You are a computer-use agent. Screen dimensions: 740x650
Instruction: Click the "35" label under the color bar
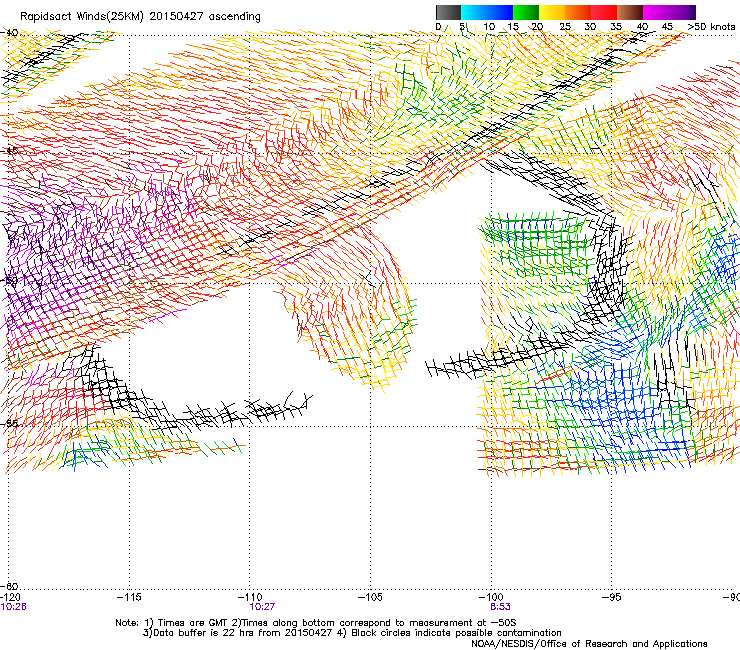click(616, 27)
